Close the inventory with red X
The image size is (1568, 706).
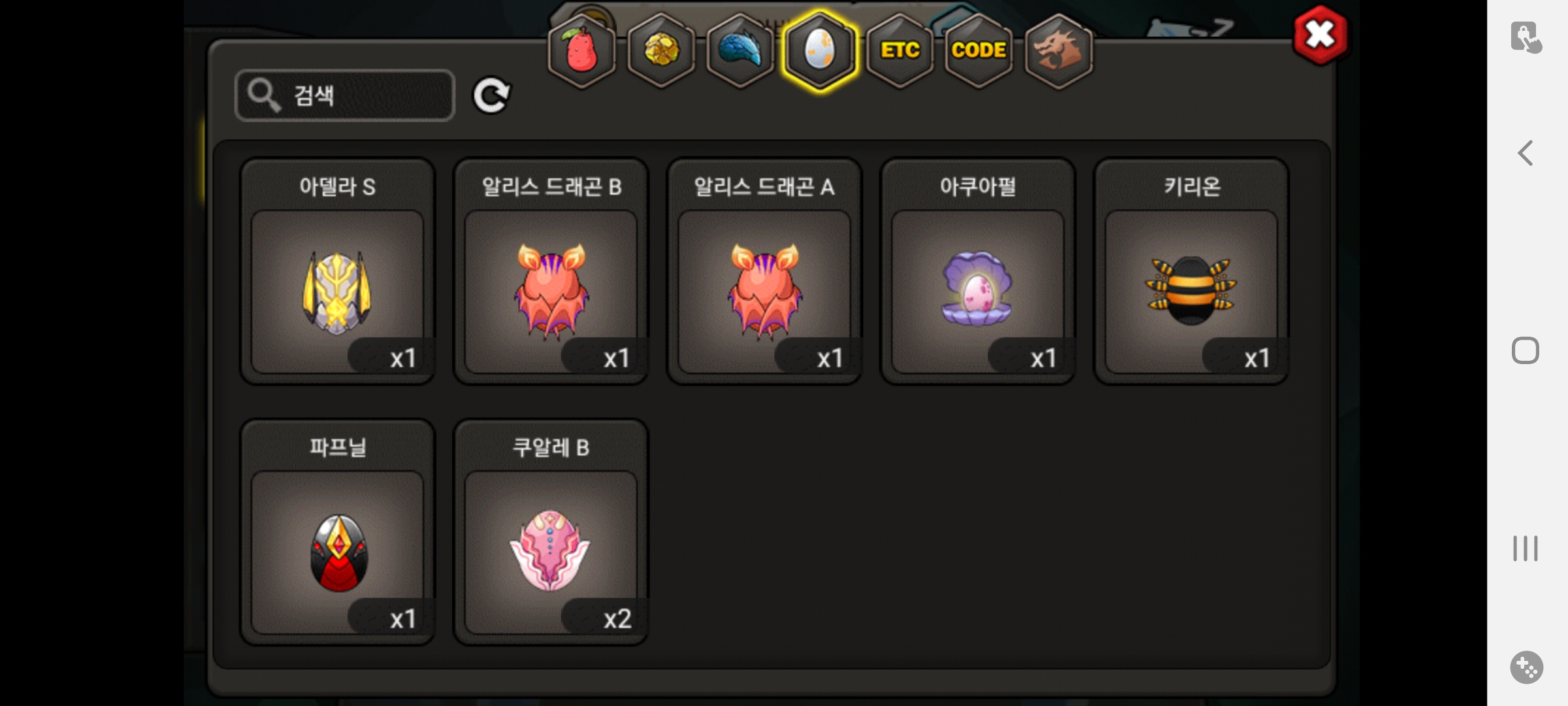(x=1320, y=35)
